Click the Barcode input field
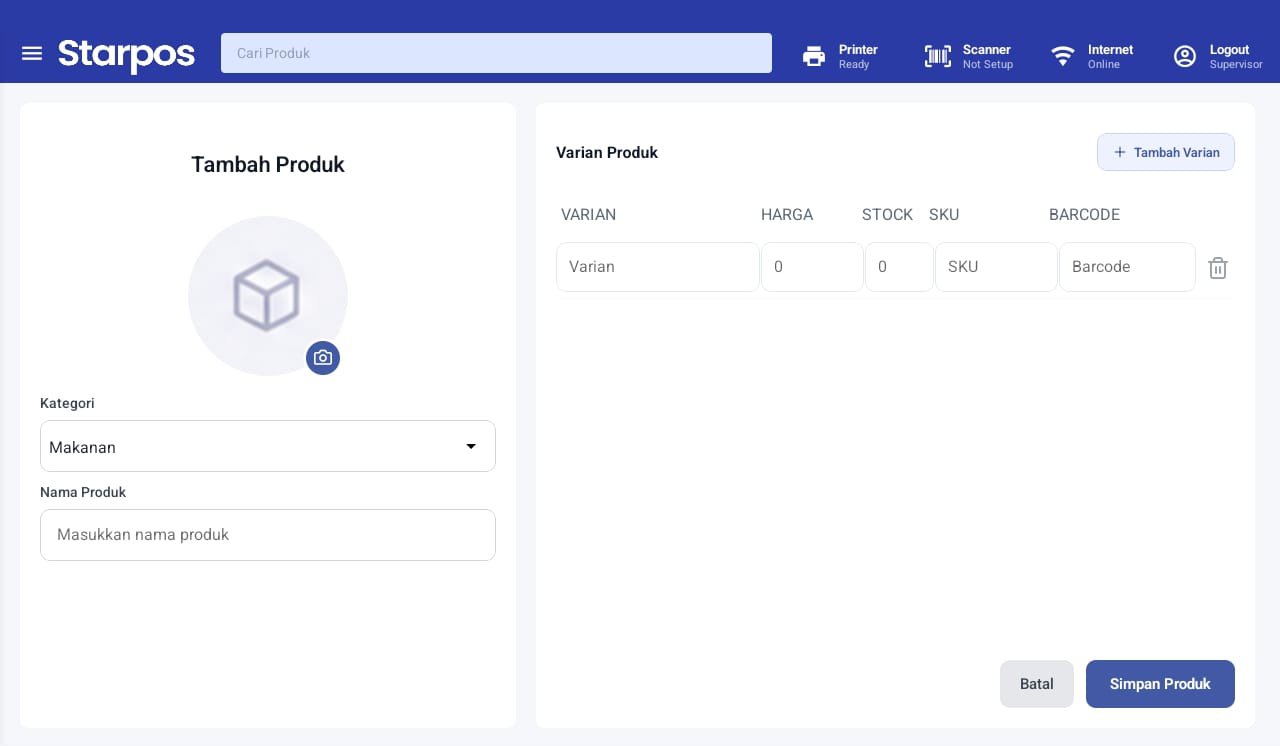1280x746 pixels. coord(1127,267)
